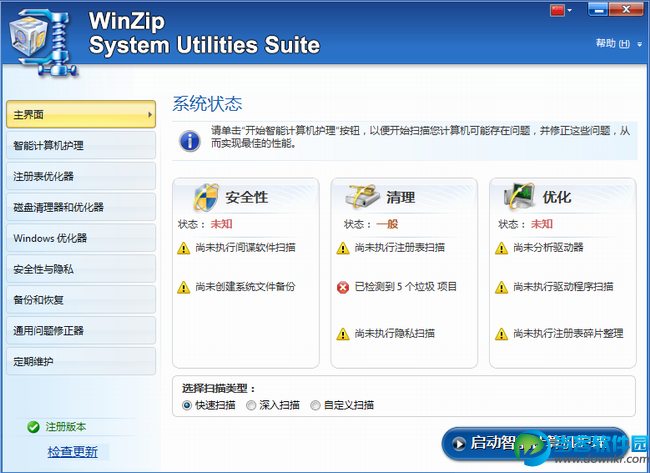Minimize the WinZip window

coord(599,9)
